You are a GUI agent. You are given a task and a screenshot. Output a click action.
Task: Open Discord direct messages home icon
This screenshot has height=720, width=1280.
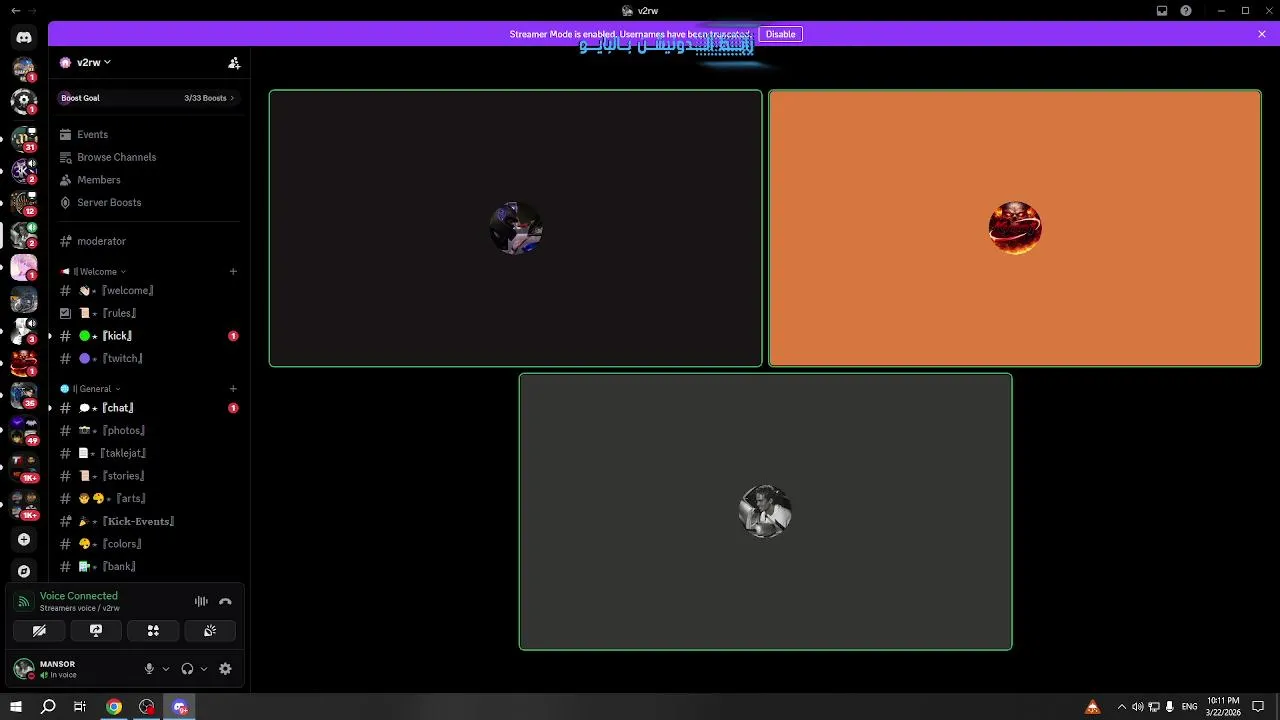24,37
